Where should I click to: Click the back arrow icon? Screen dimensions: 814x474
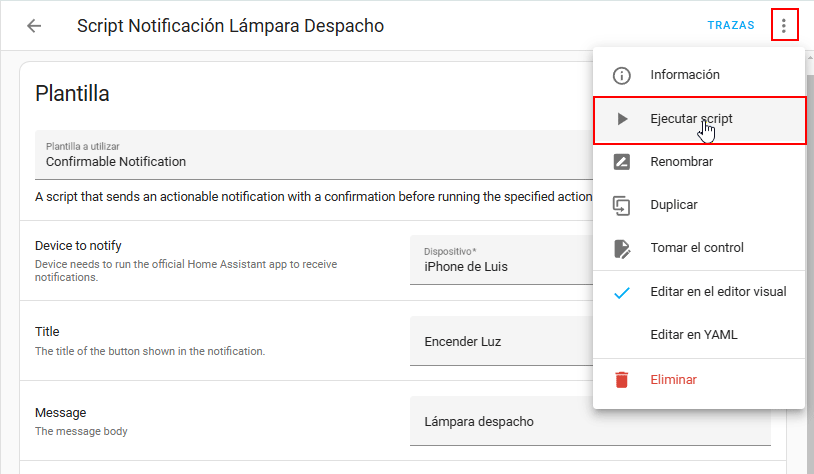tap(34, 26)
